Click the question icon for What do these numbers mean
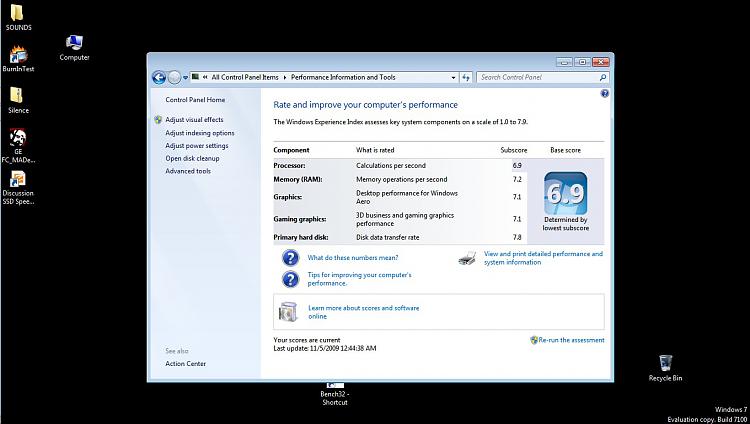The width and height of the screenshot is (750, 424). click(290, 257)
